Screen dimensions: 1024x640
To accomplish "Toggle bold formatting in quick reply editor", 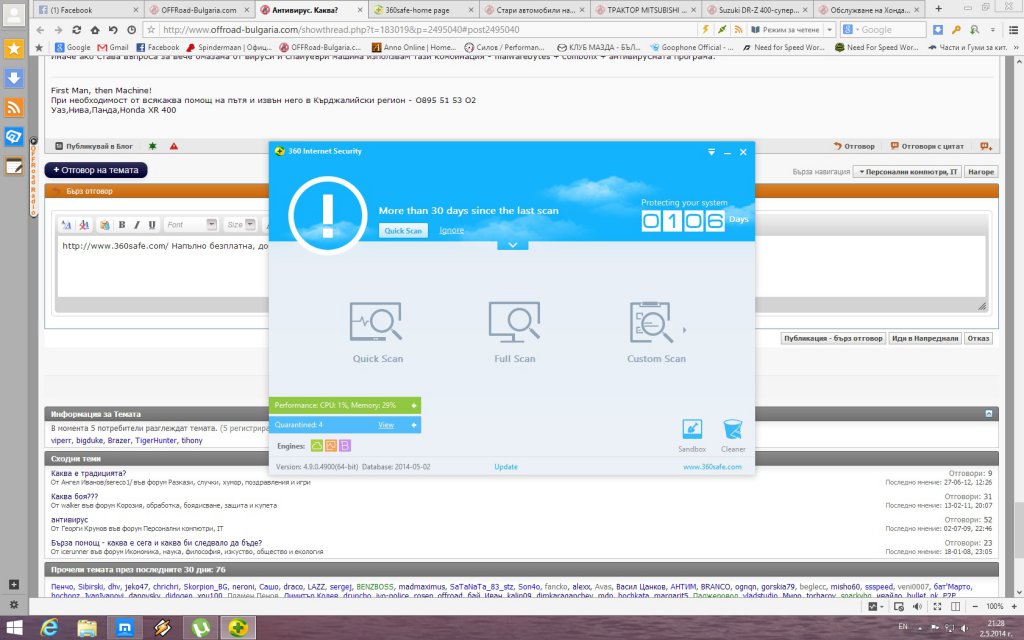I will pos(121,225).
